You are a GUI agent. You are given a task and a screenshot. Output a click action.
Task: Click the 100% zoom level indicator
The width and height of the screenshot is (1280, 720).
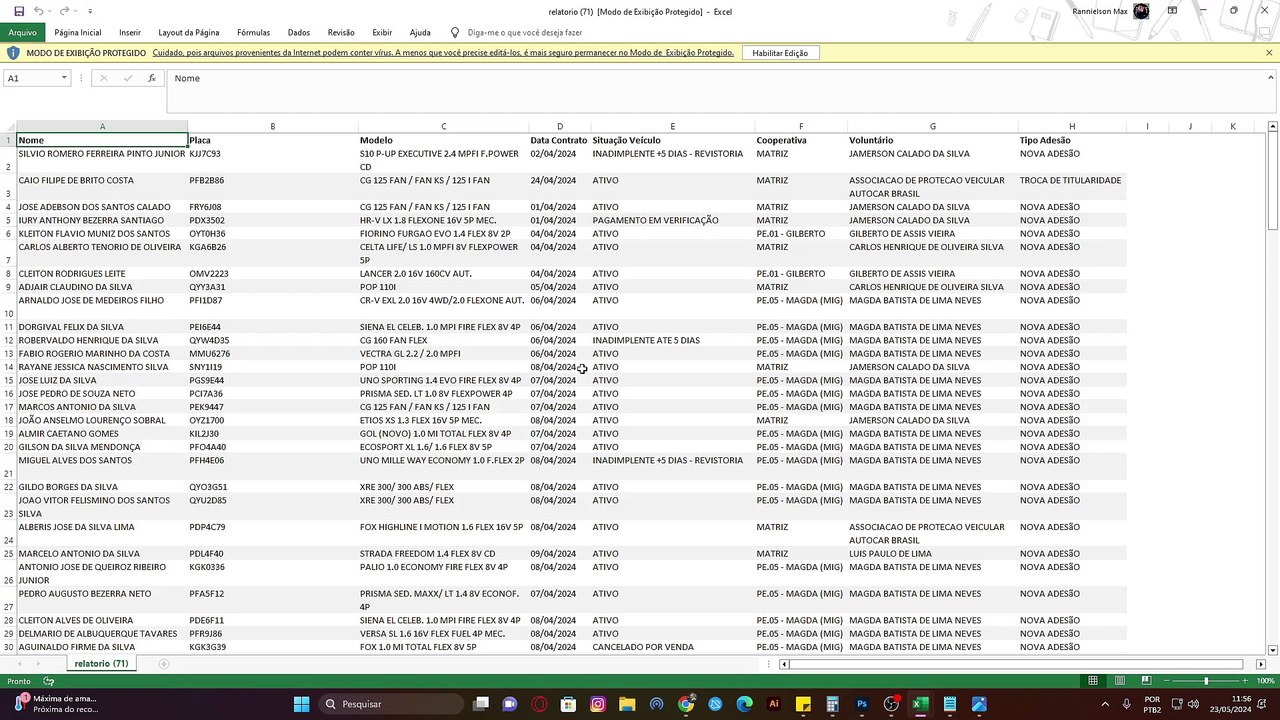pos(1266,681)
